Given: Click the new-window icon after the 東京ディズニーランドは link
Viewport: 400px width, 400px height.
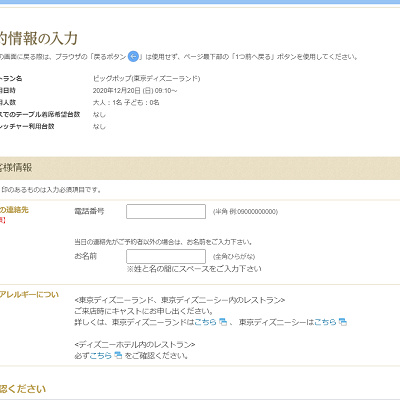Looking at the screenshot, I should 223,322.
